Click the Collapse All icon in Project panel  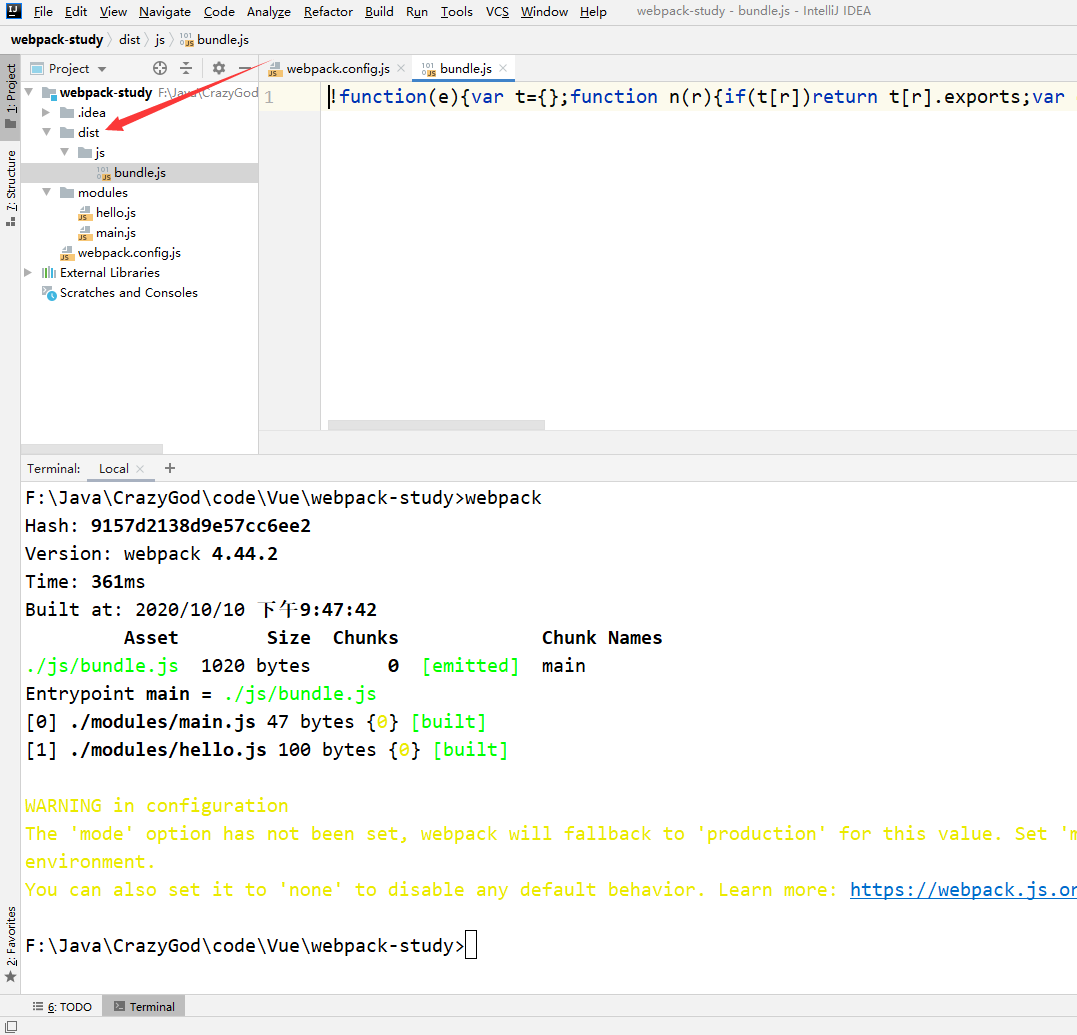pos(186,68)
